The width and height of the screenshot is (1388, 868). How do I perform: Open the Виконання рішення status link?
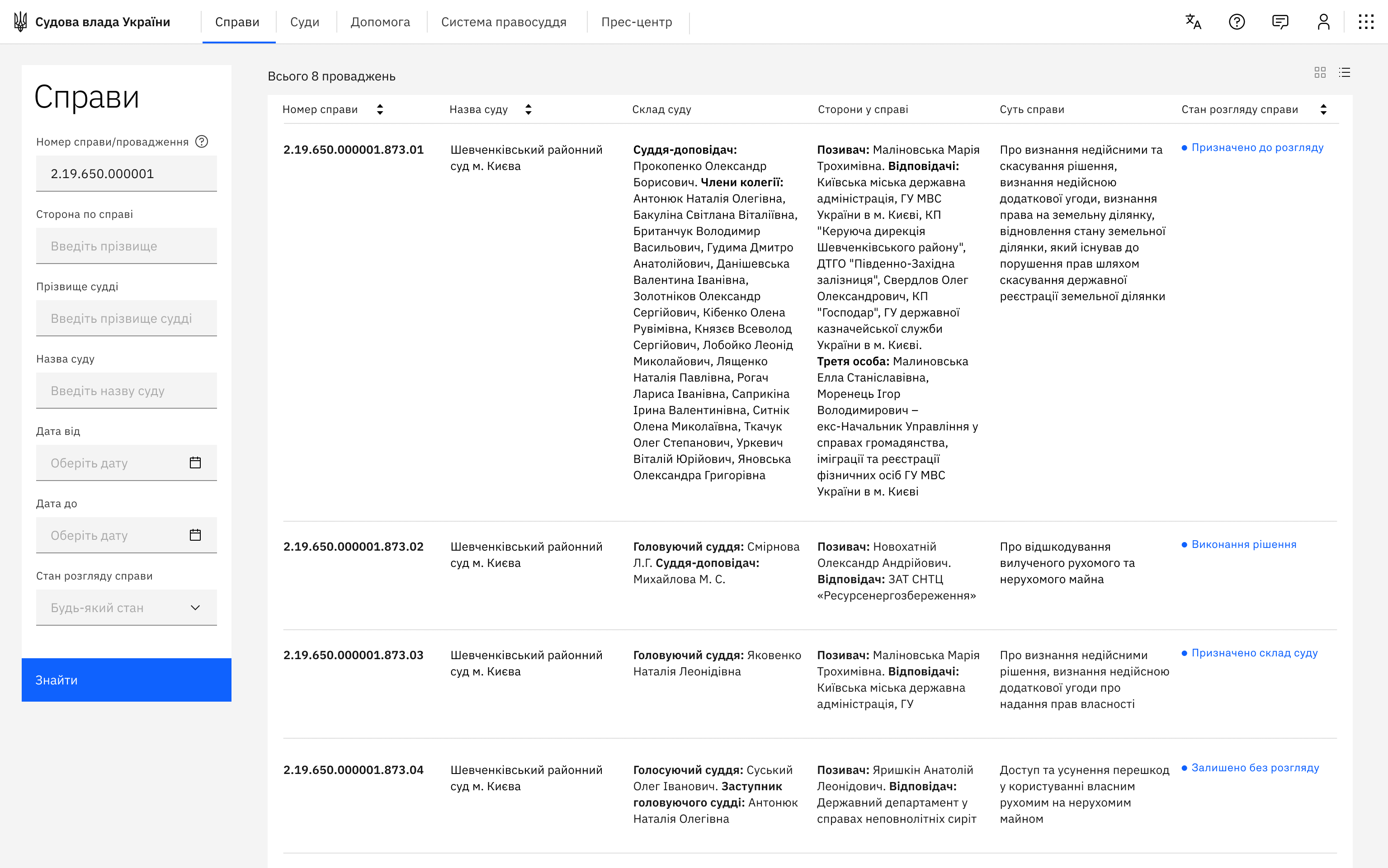click(x=1243, y=544)
